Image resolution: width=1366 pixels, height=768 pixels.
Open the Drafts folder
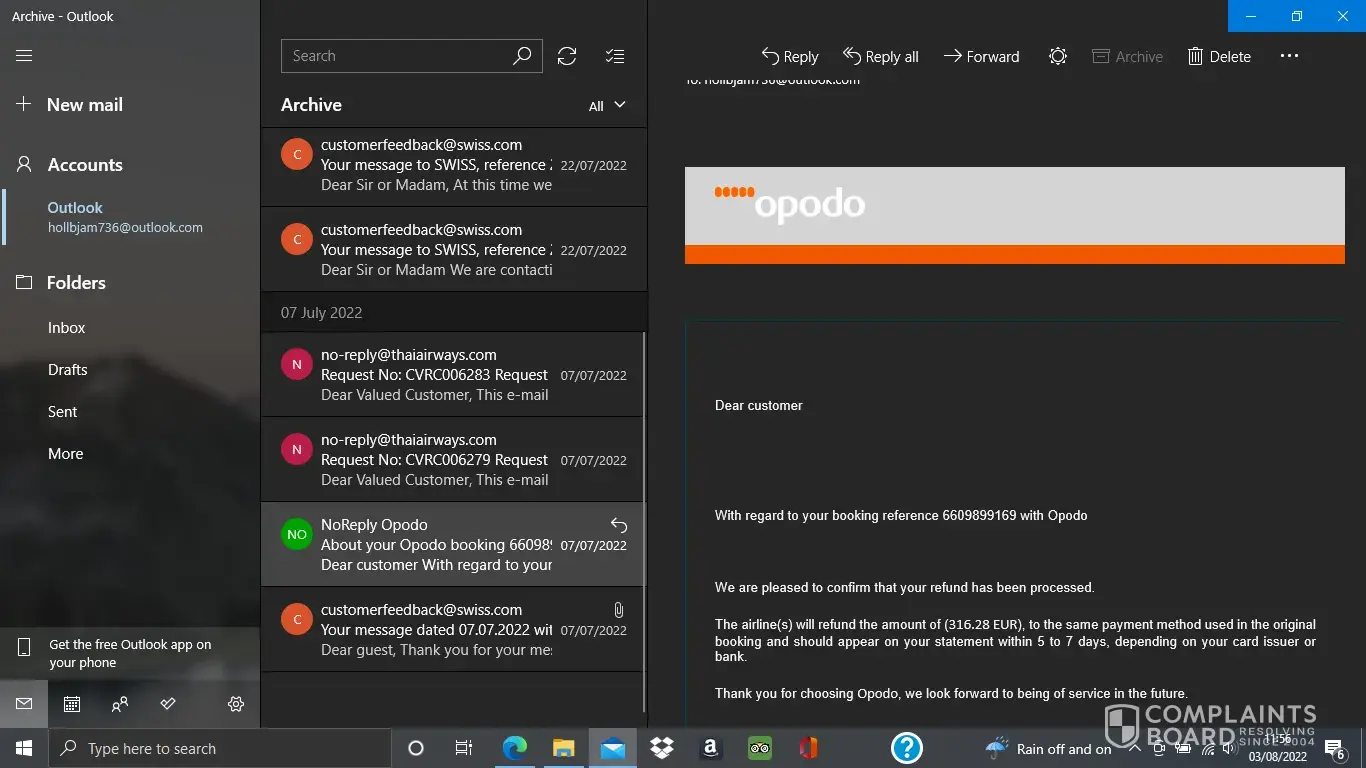pyautogui.click(x=67, y=369)
